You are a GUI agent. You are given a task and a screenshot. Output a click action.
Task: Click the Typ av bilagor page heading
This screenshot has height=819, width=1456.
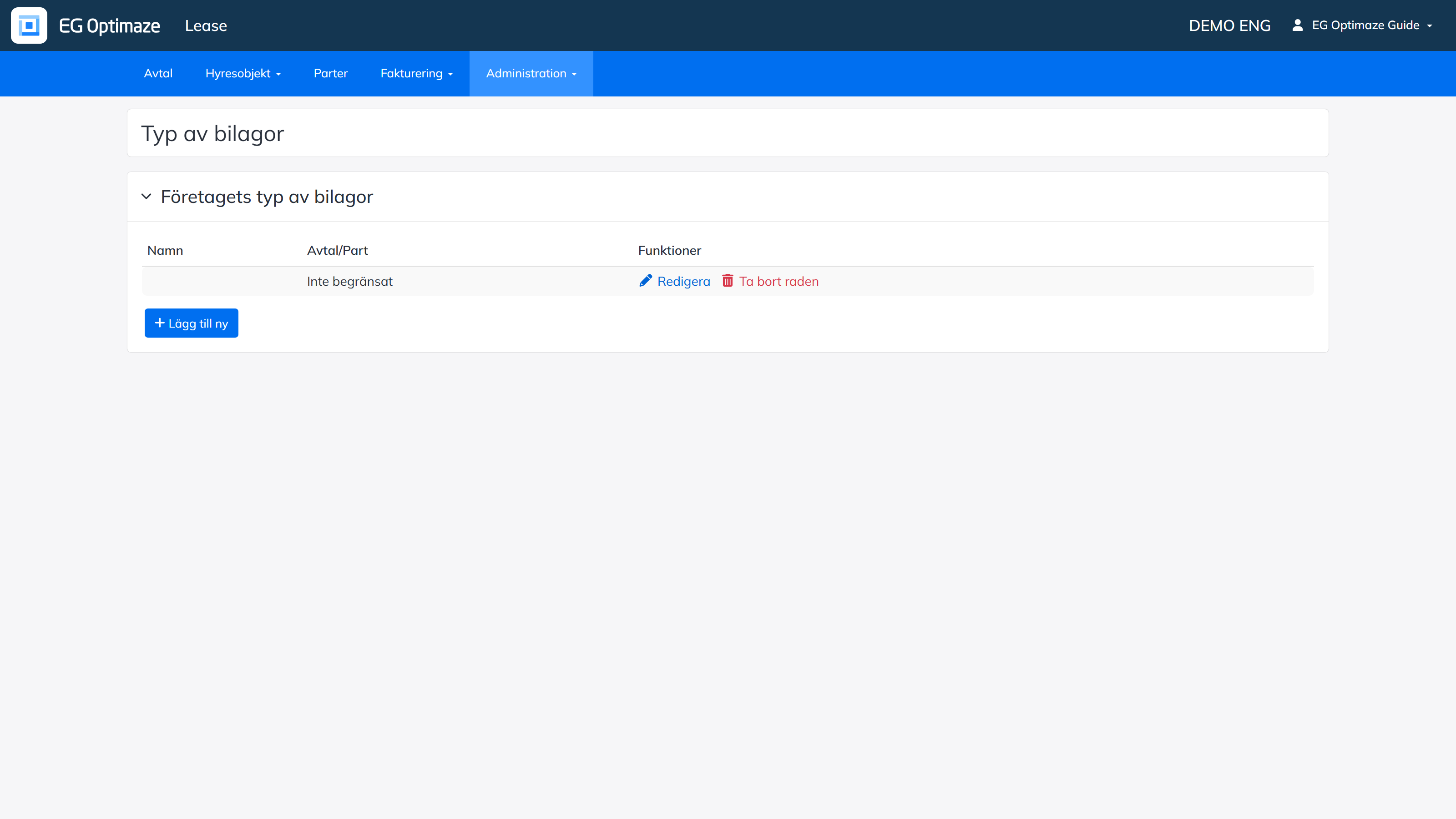(x=212, y=134)
